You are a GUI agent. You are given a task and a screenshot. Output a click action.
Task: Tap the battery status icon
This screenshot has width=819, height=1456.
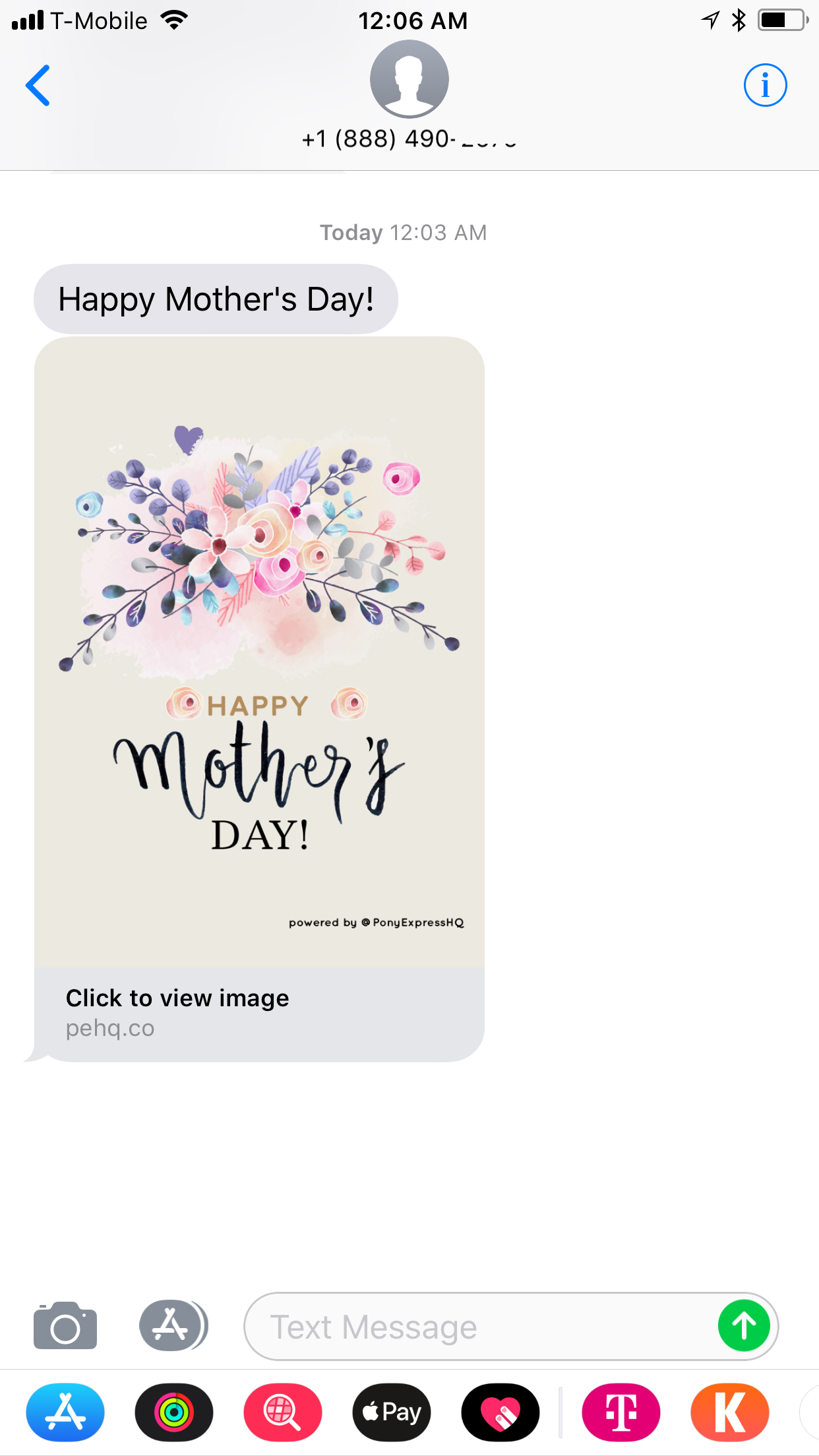[782, 20]
